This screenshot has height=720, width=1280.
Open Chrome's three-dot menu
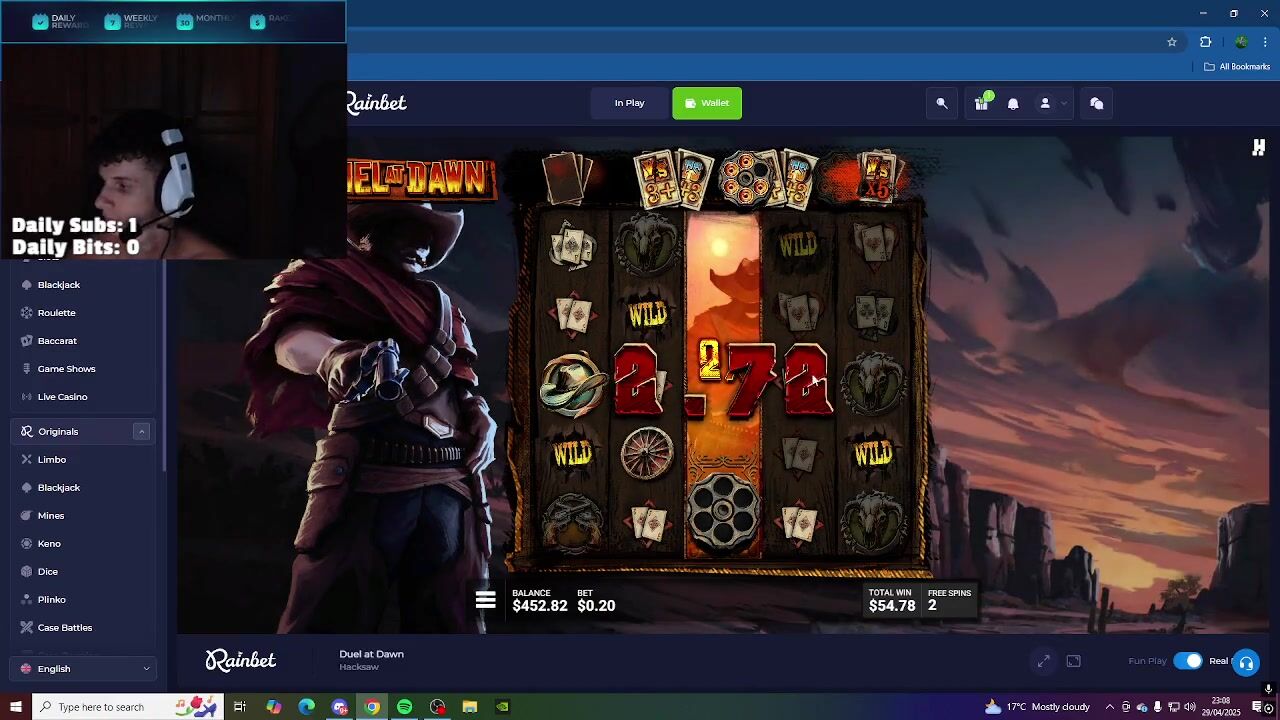pyautogui.click(x=1266, y=42)
